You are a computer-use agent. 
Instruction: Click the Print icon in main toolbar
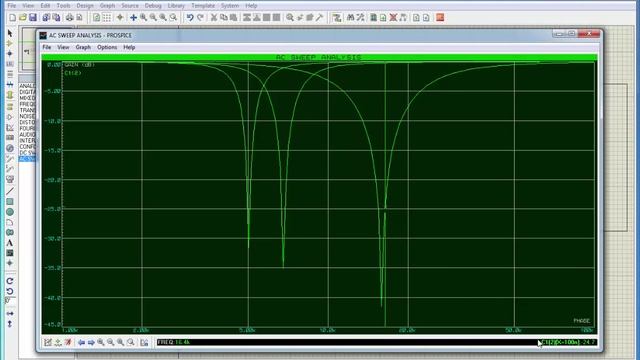69,18
